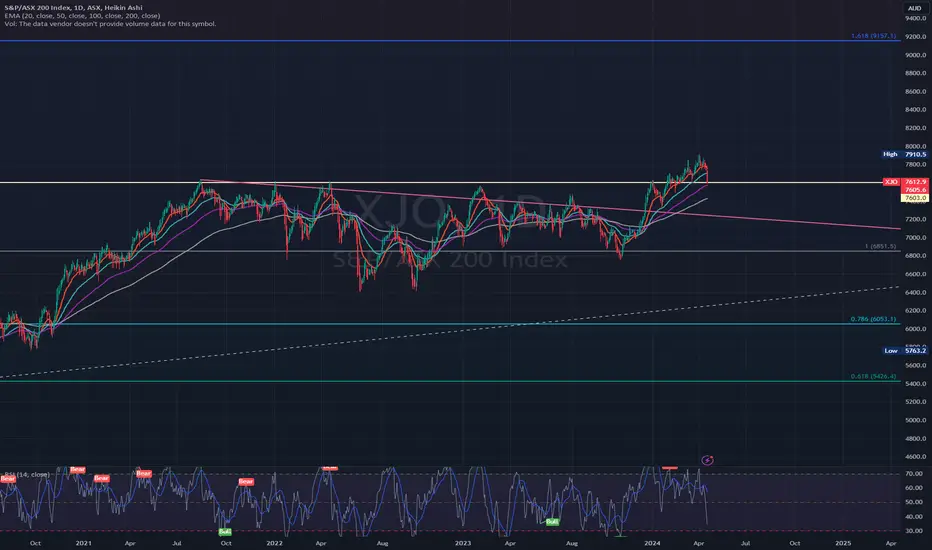Click the 7612.9 last price label

[915, 182]
